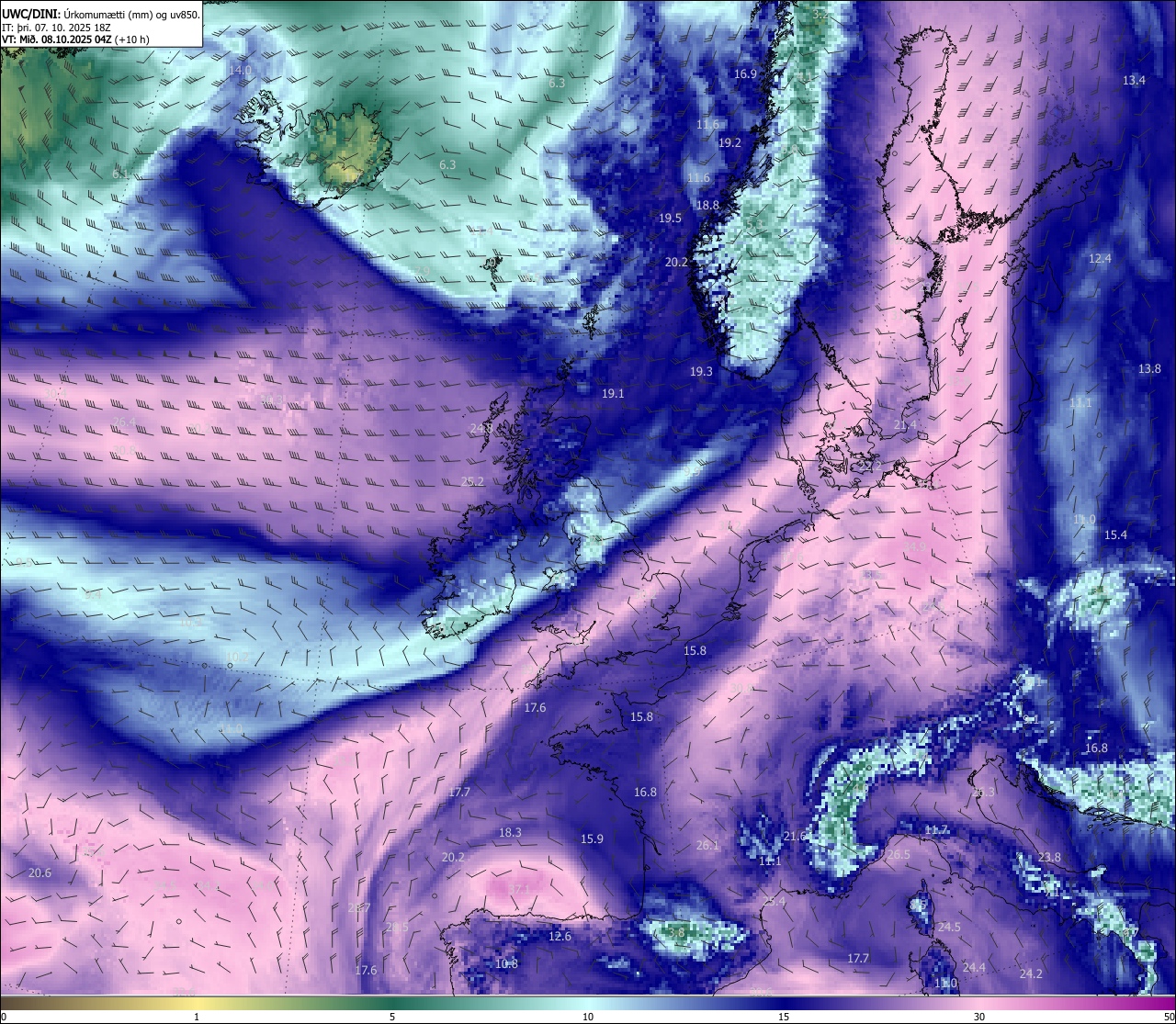Click the dark navy section of the color scale
Screen dimensions: 1176x1024
[x=784, y=1002]
